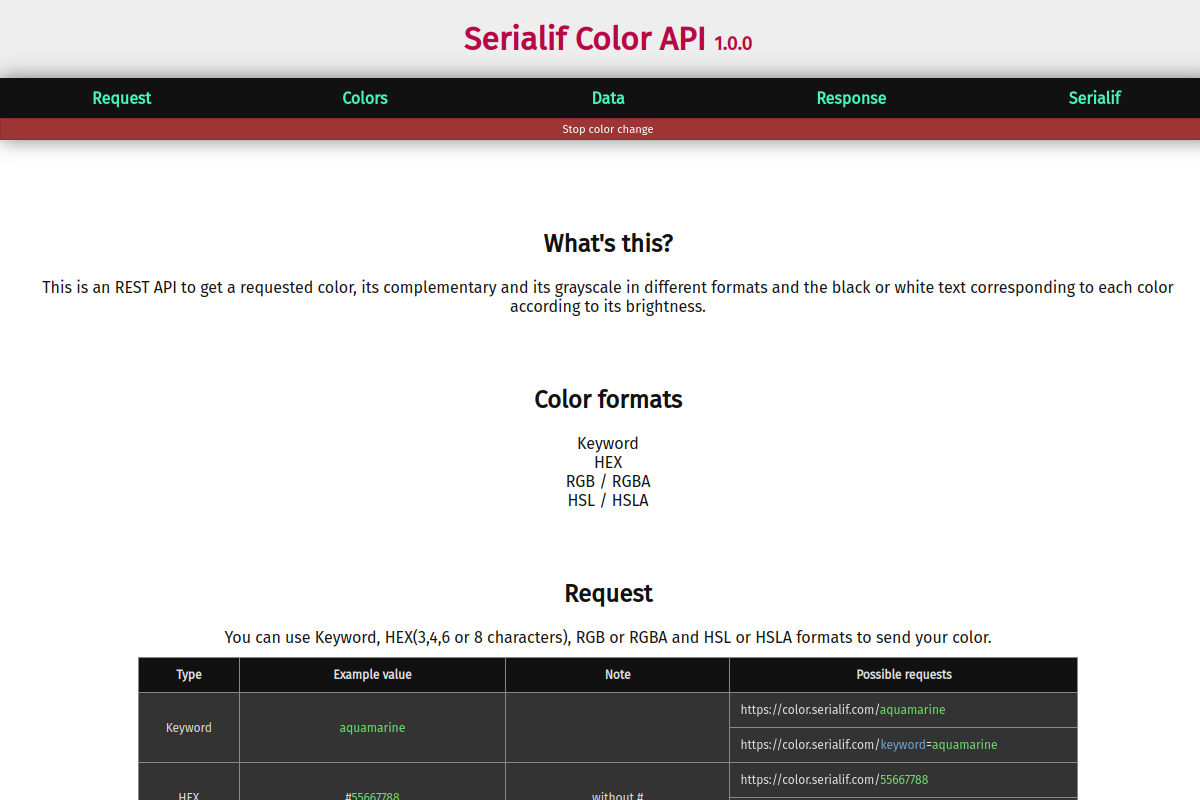Click the Note column header

[x=618, y=675]
